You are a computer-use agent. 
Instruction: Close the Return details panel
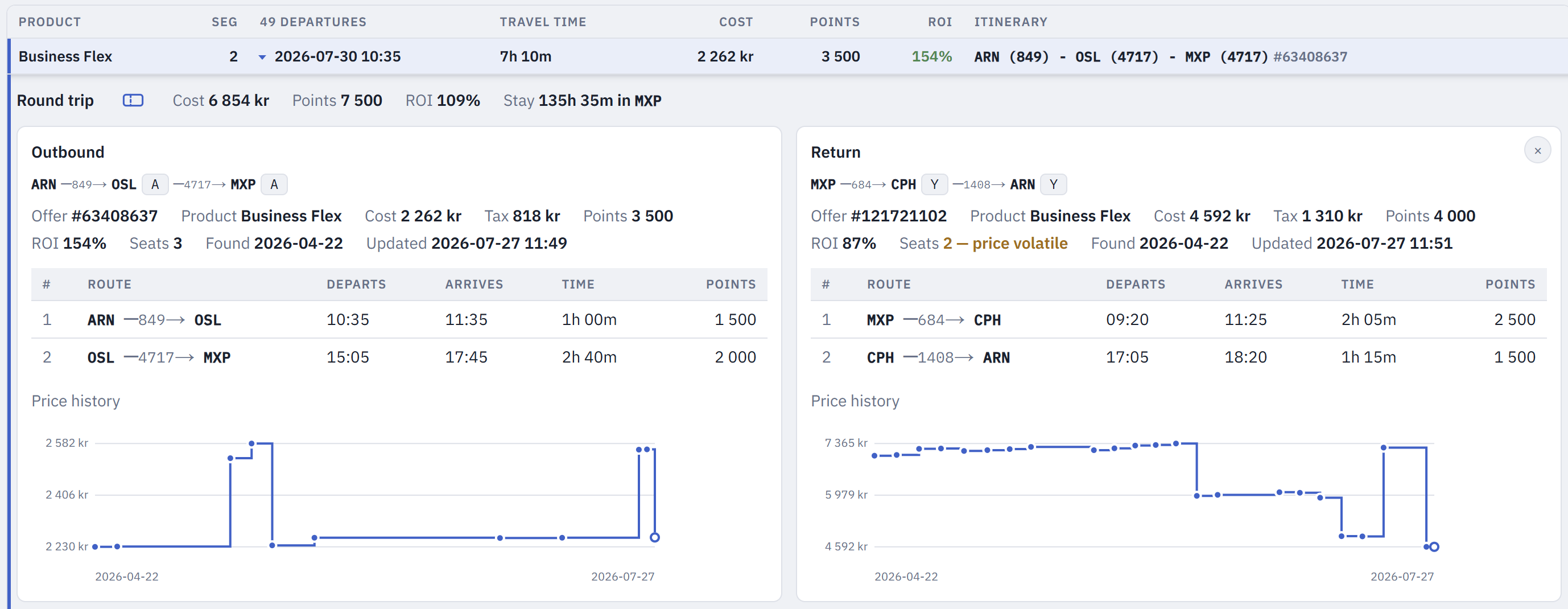[1538, 150]
